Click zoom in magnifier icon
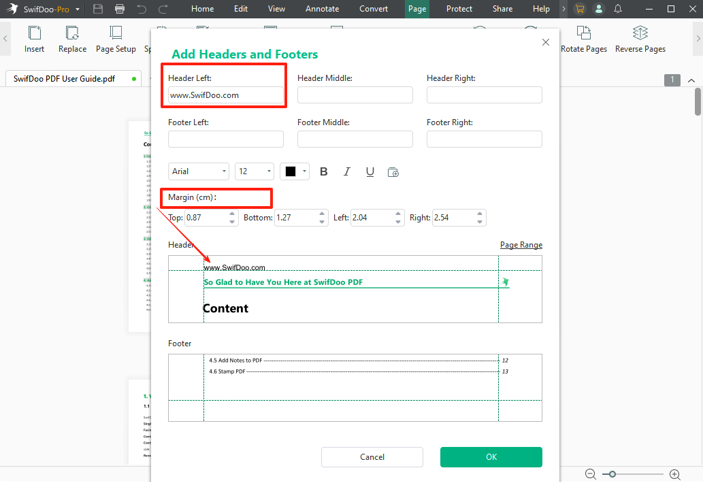The image size is (703, 482). click(x=675, y=474)
